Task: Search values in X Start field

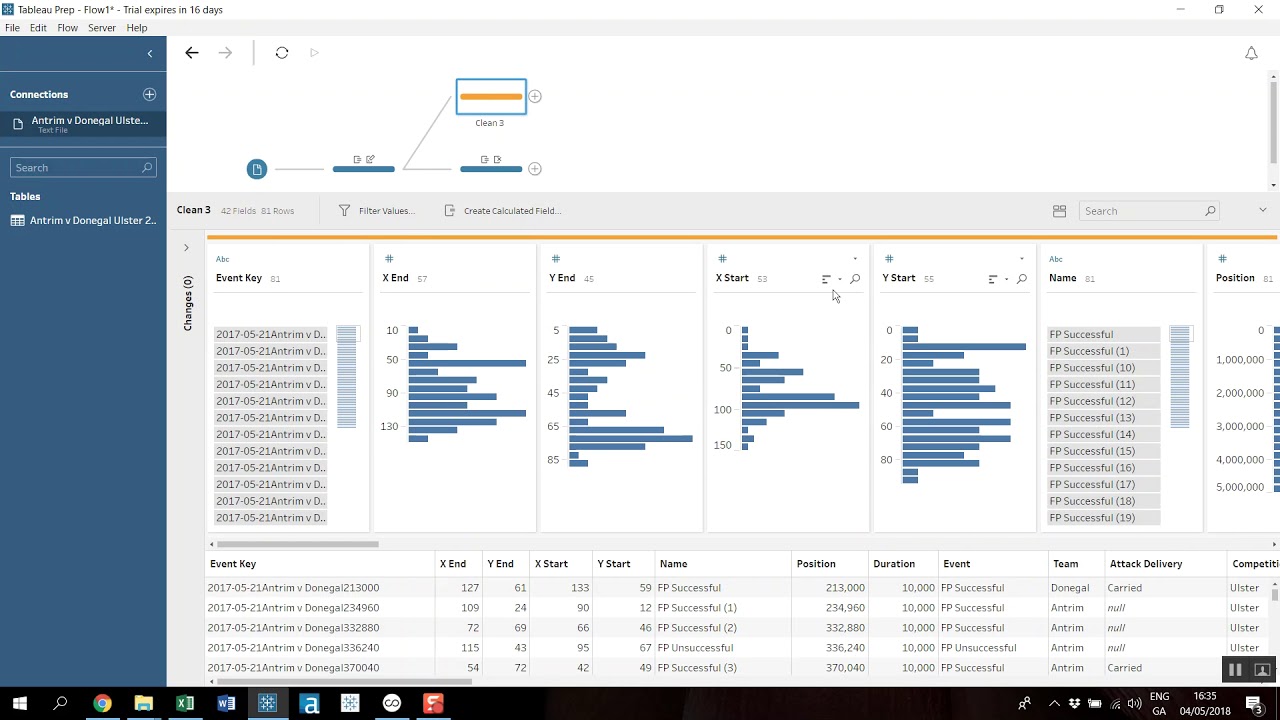Action: tap(855, 279)
